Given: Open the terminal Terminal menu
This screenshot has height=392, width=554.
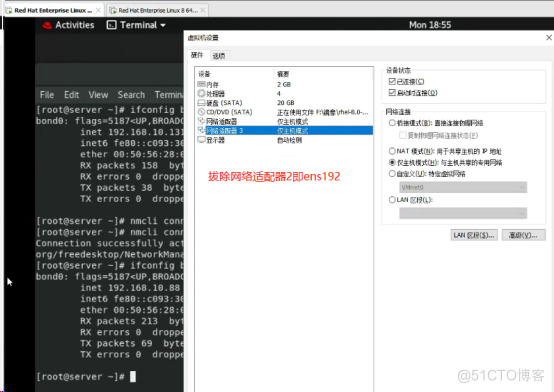Looking at the screenshot, I should click(169, 95).
